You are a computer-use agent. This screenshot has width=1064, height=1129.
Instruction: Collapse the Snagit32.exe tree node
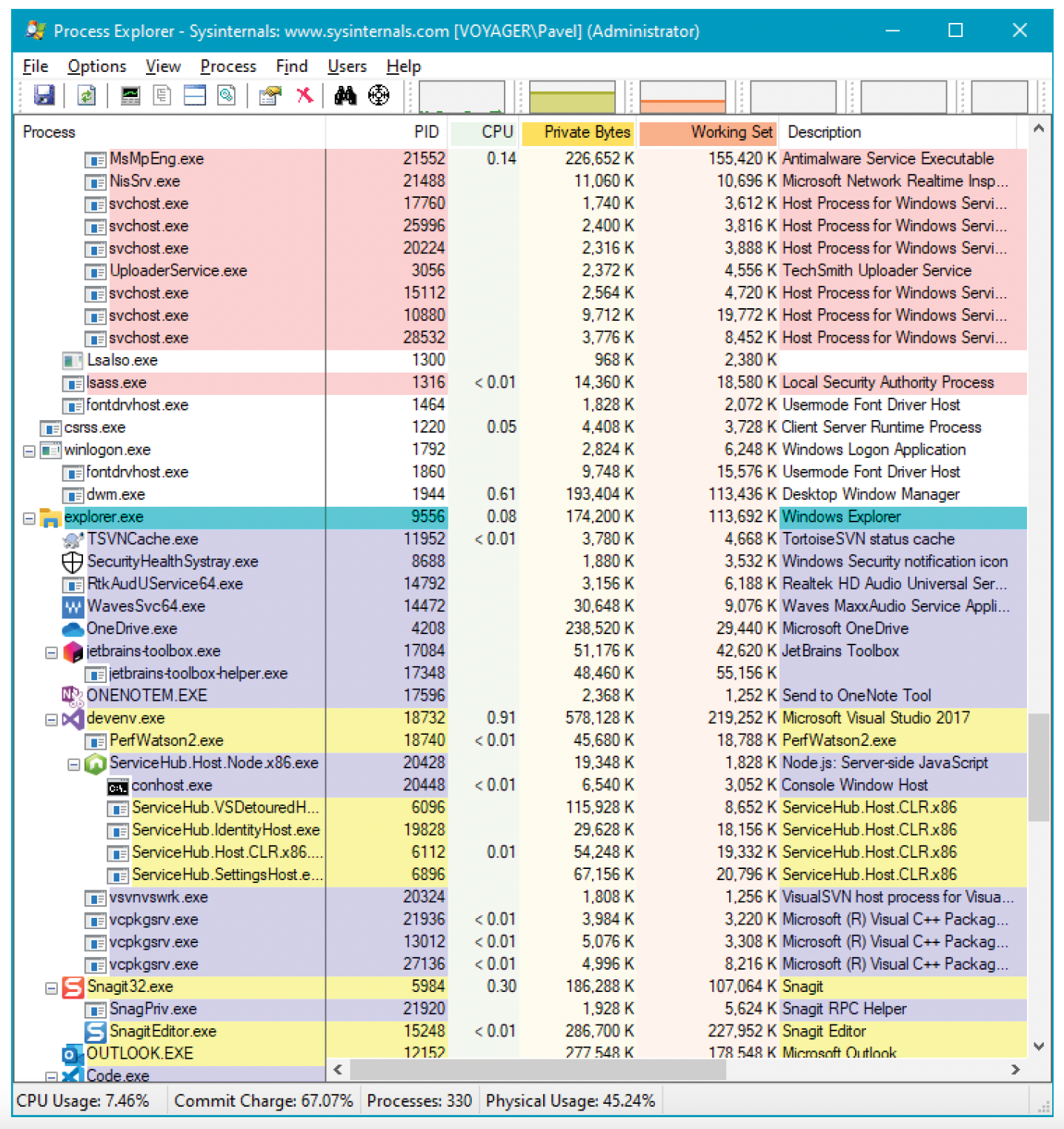tap(52, 988)
